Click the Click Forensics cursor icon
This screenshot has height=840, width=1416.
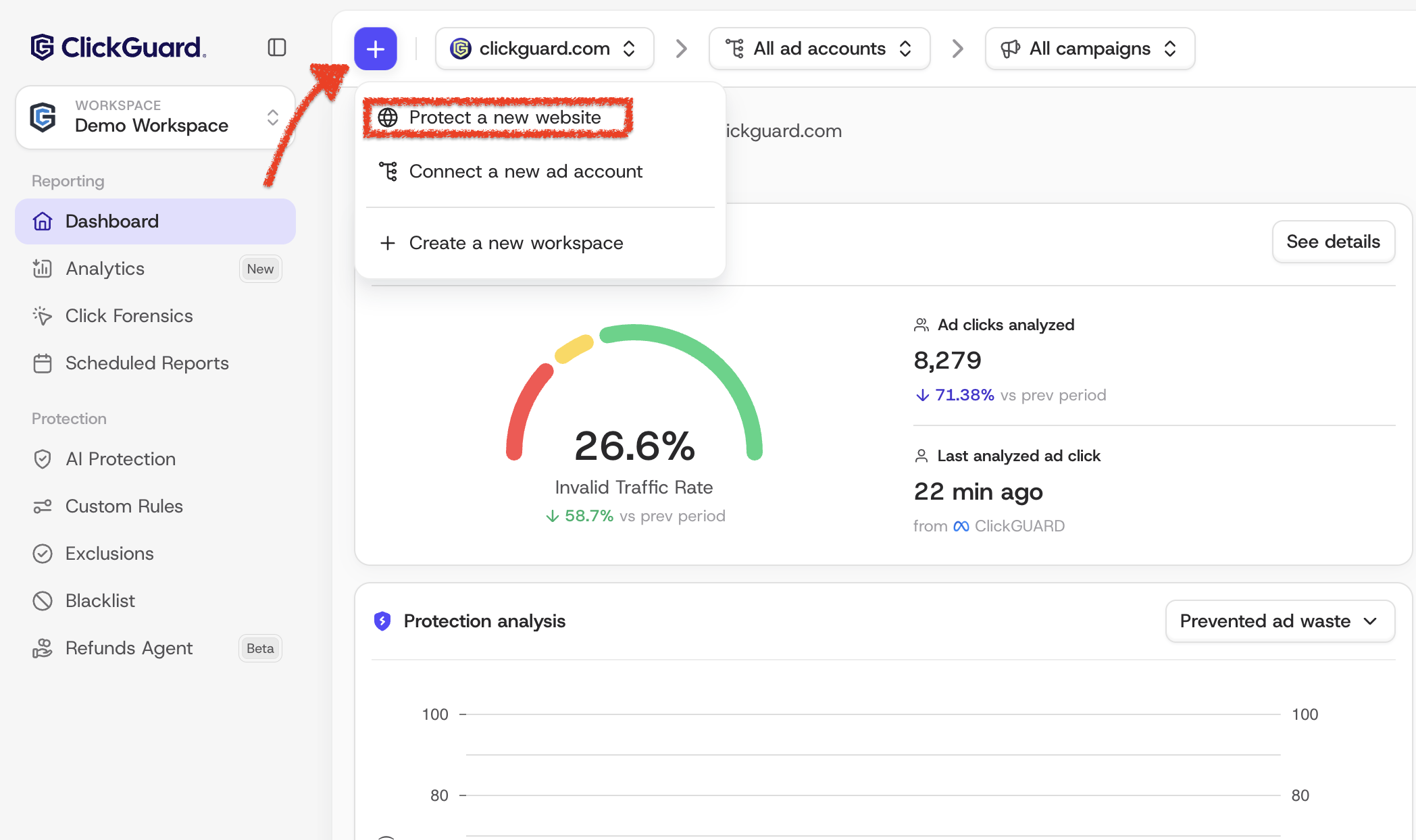tap(43, 316)
